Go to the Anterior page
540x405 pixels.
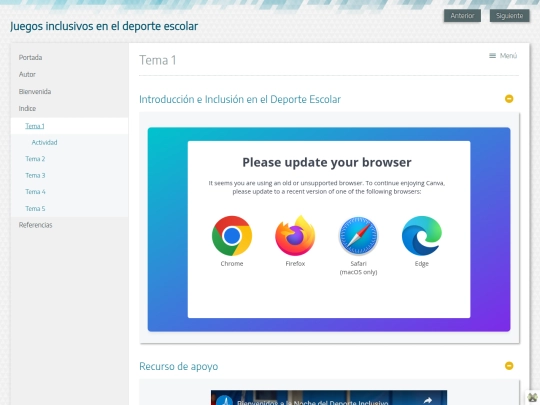(462, 16)
